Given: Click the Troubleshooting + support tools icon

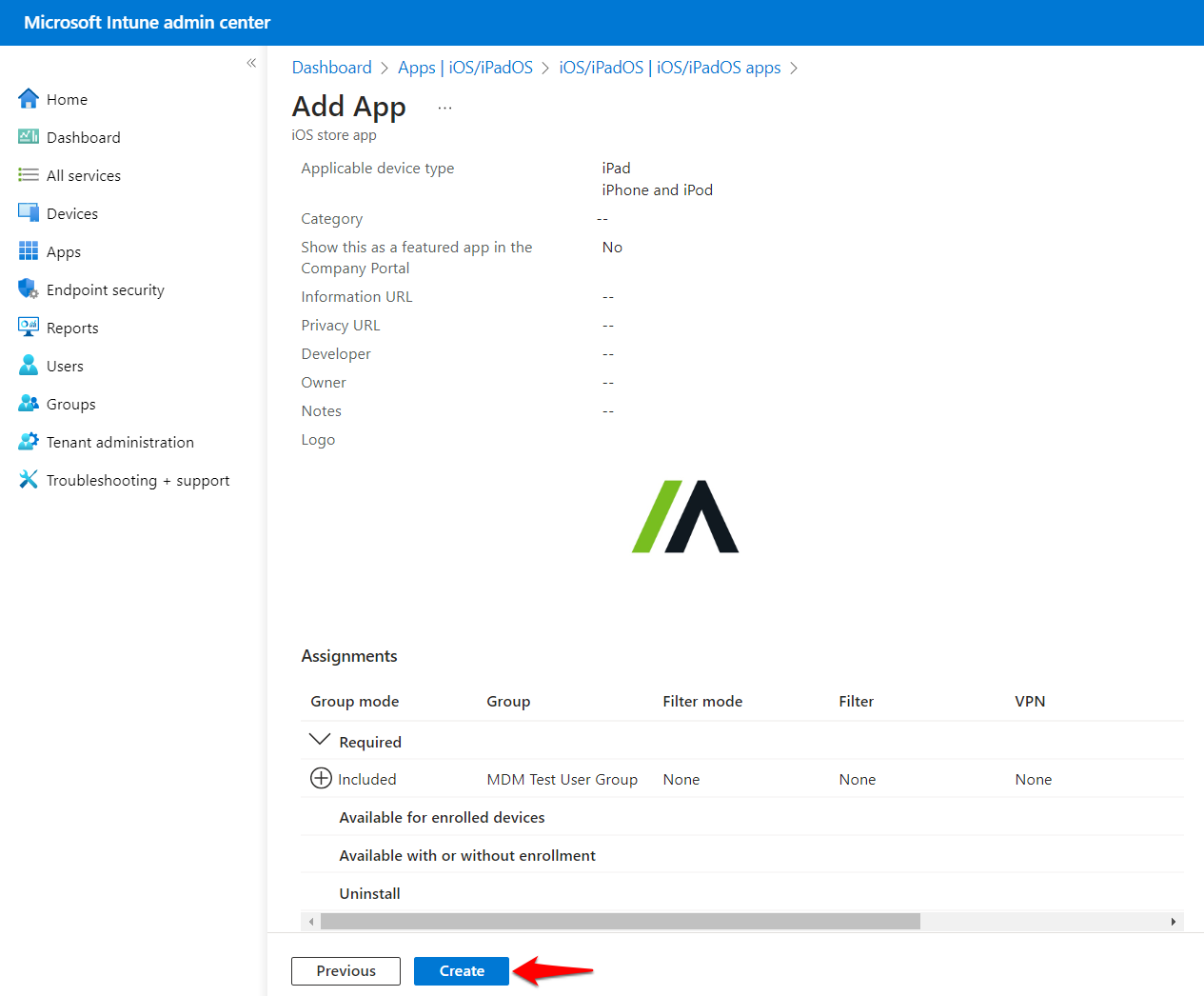Looking at the screenshot, I should click(29, 480).
